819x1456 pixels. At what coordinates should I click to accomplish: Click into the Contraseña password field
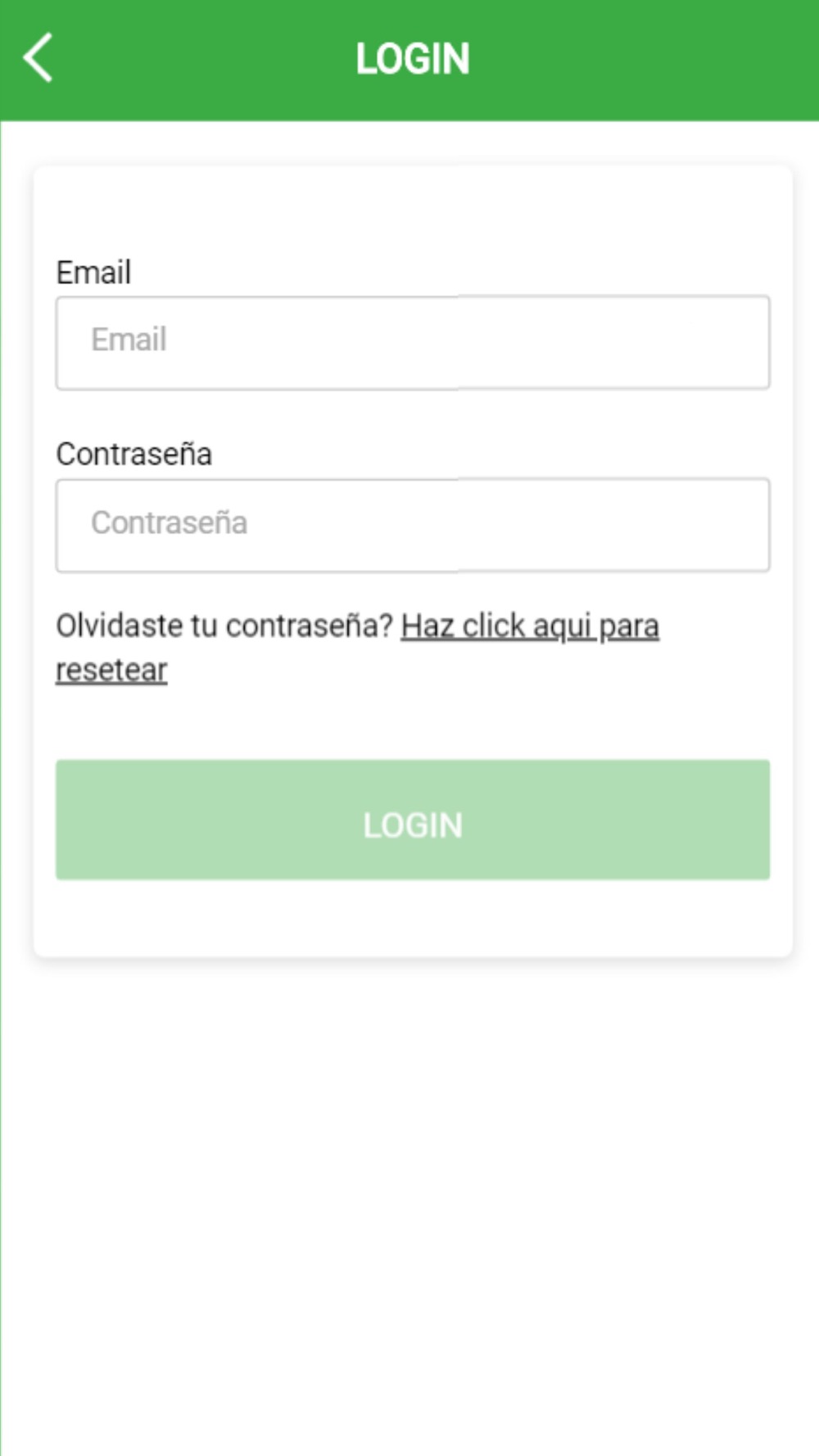tap(412, 525)
